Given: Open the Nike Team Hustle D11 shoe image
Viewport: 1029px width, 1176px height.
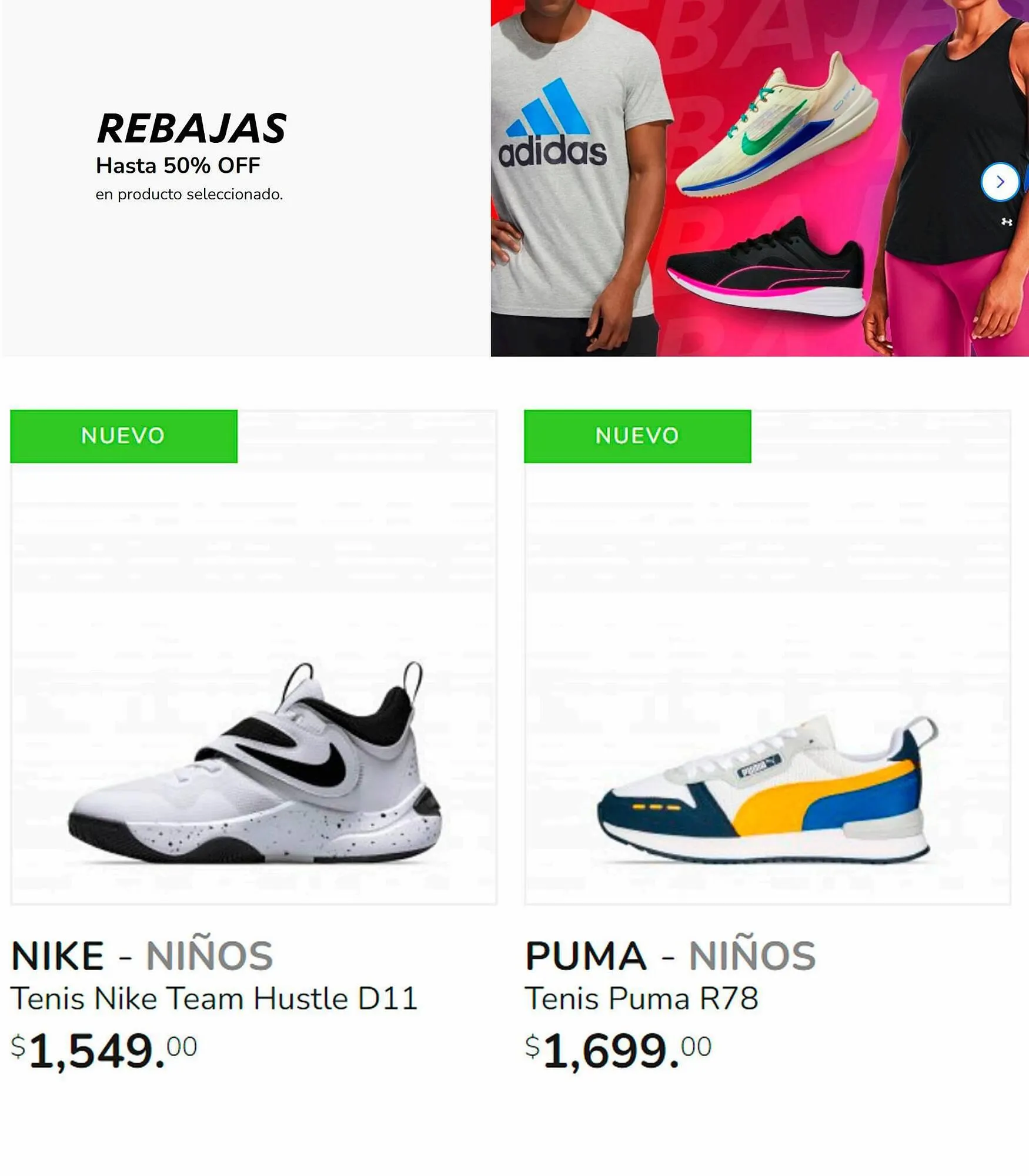Looking at the screenshot, I should pyautogui.click(x=253, y=657).
